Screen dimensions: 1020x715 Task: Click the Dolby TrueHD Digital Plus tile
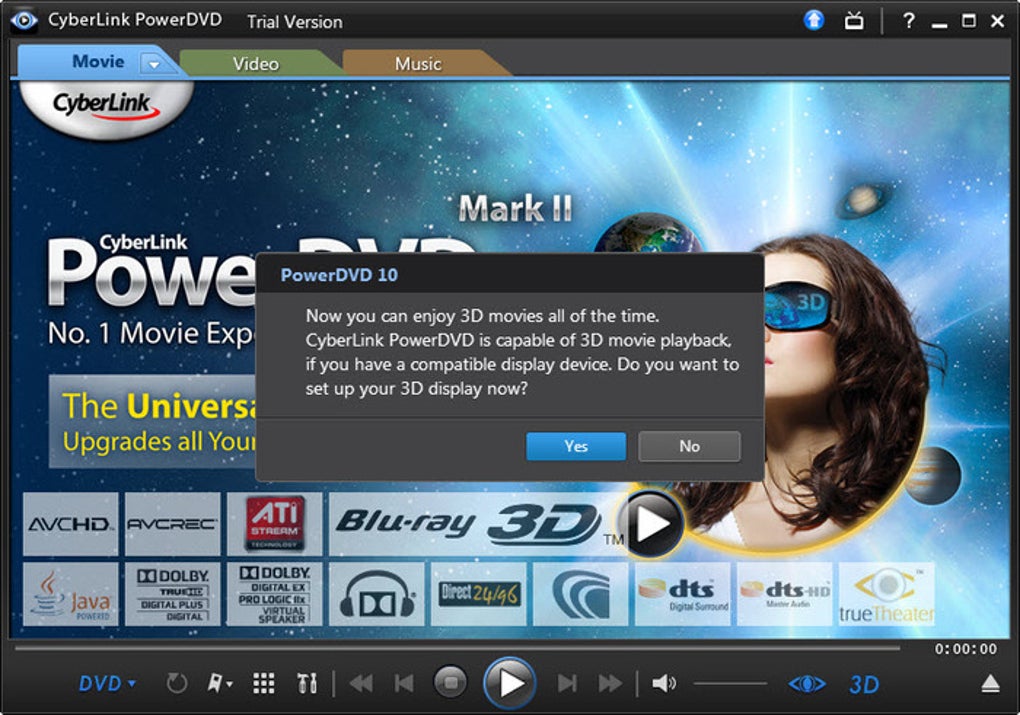click(x=172, y=594)
